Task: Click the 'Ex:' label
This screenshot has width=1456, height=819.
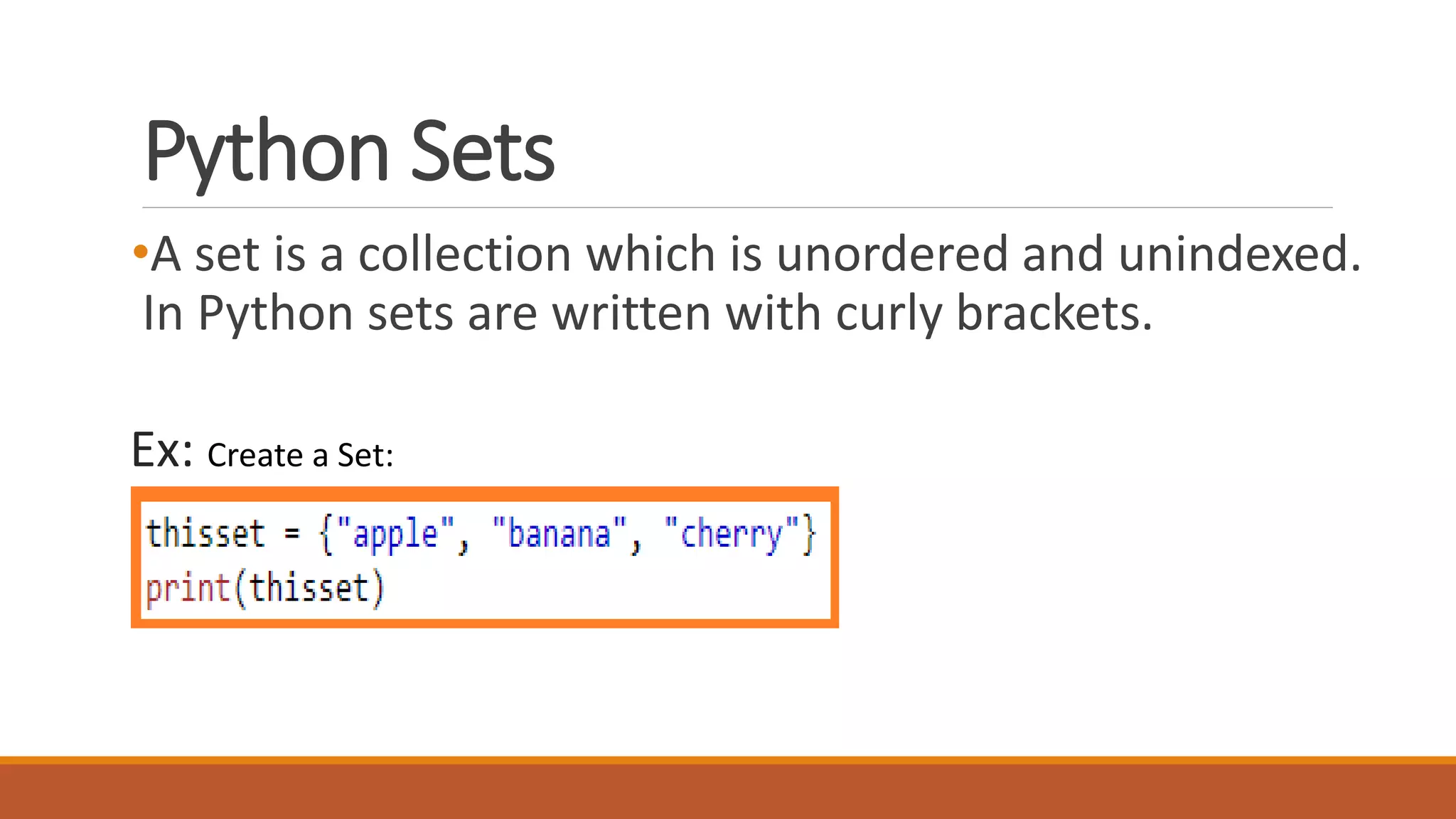Action: point(163,450)
